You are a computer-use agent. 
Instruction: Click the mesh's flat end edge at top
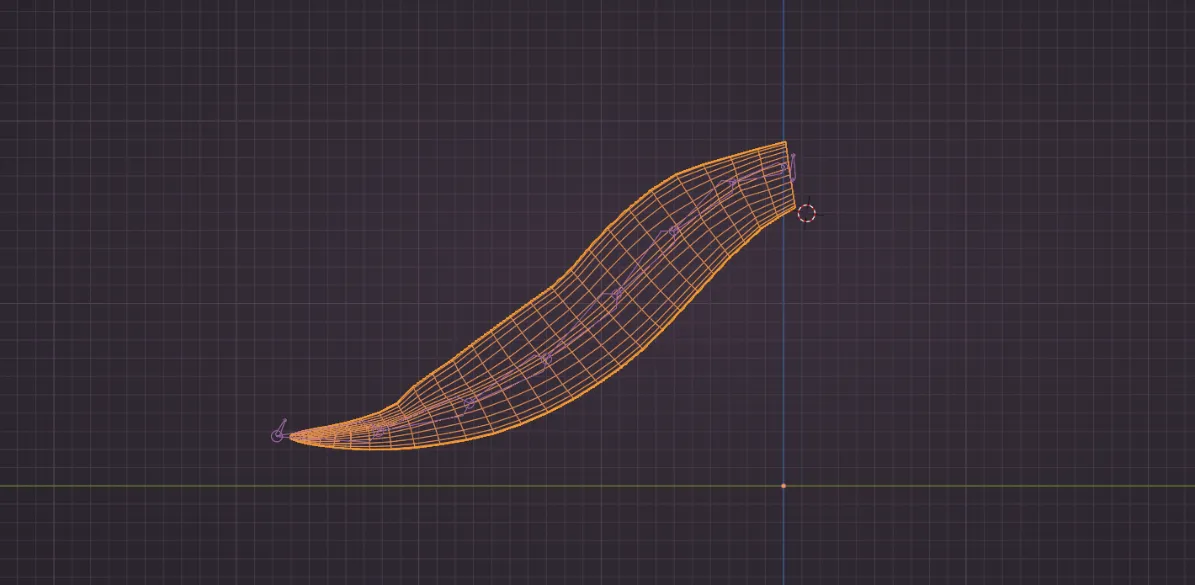790,175
